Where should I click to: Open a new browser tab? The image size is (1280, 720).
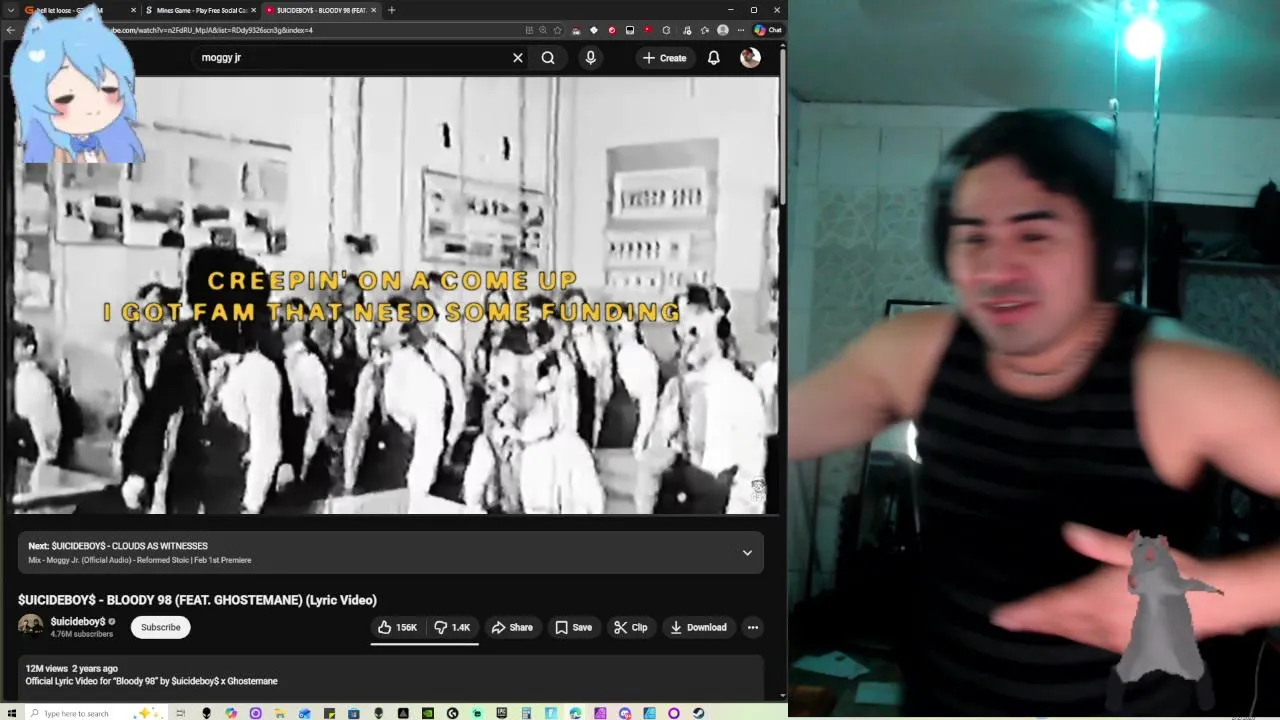391,10
